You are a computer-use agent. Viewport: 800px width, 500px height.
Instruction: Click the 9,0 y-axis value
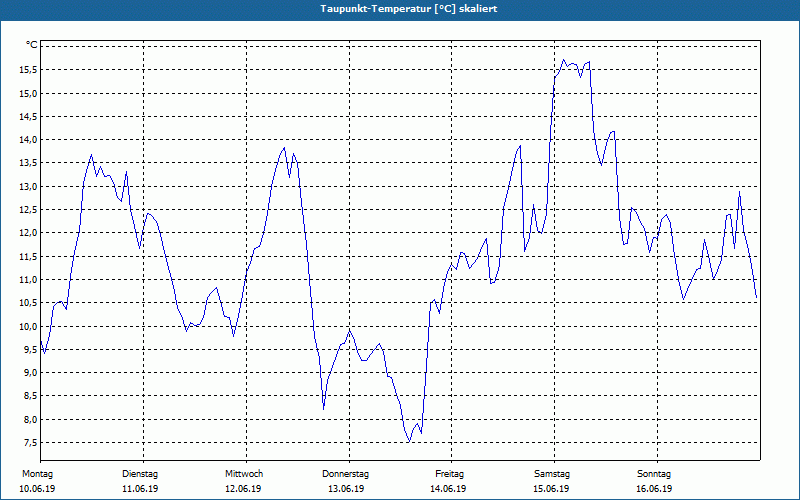[31, 373]
